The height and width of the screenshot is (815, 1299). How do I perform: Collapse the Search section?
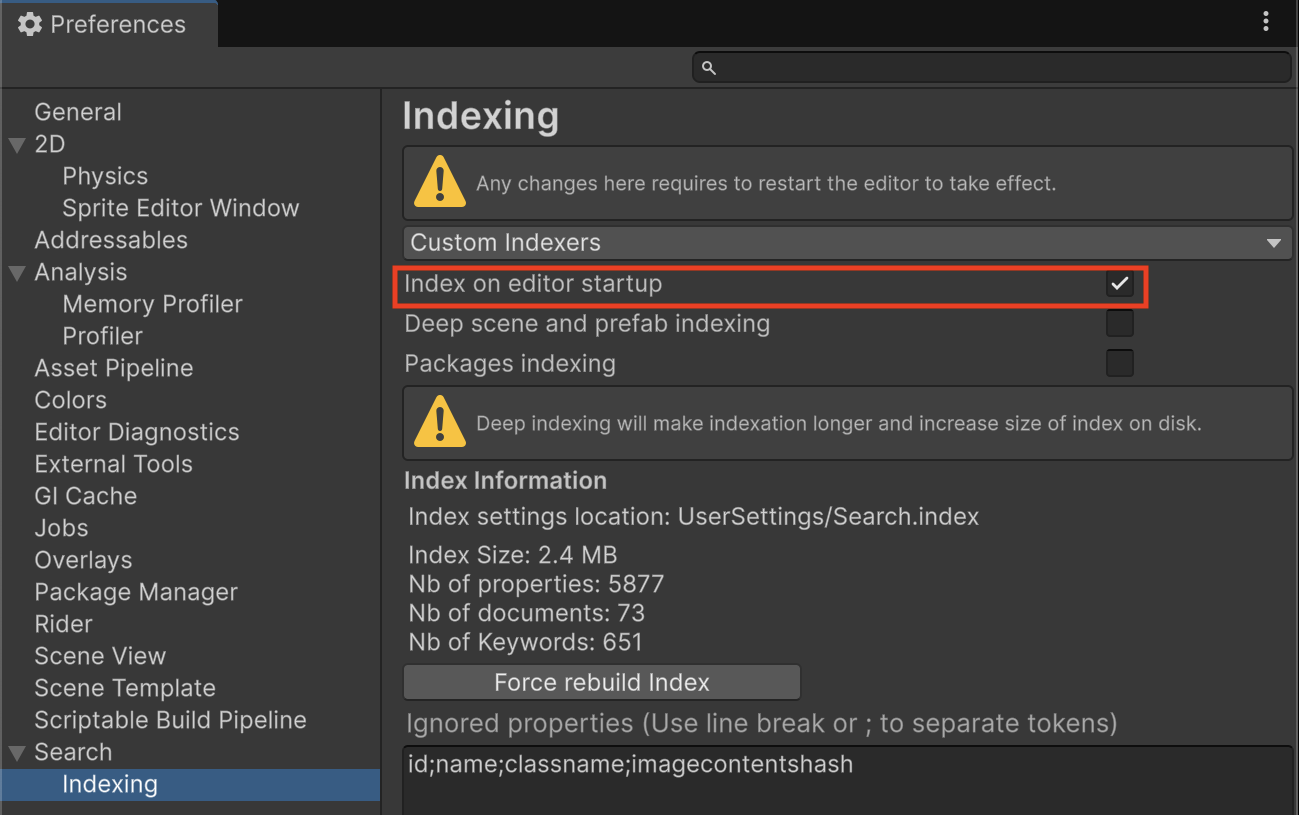coord(16,752)
